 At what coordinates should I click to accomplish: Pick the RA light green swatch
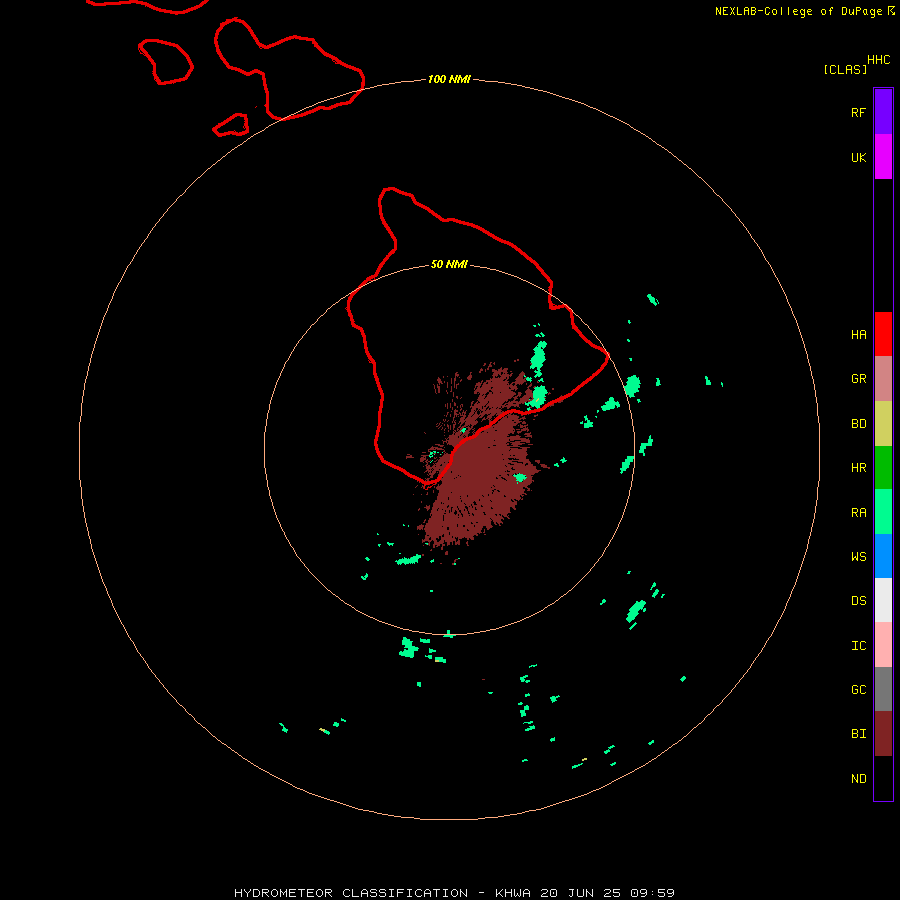point(883,512)
